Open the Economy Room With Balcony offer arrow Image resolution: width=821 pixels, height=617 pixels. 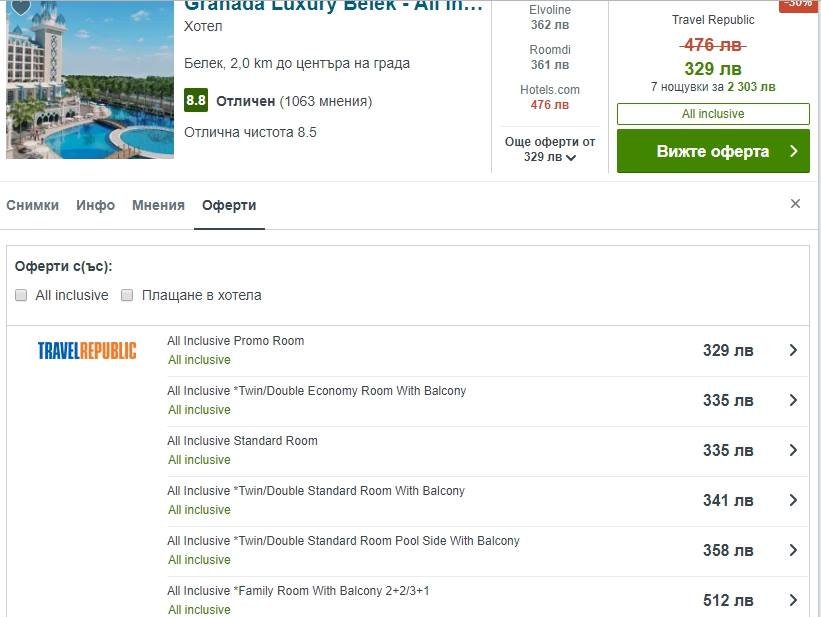(x=793, y=400)
